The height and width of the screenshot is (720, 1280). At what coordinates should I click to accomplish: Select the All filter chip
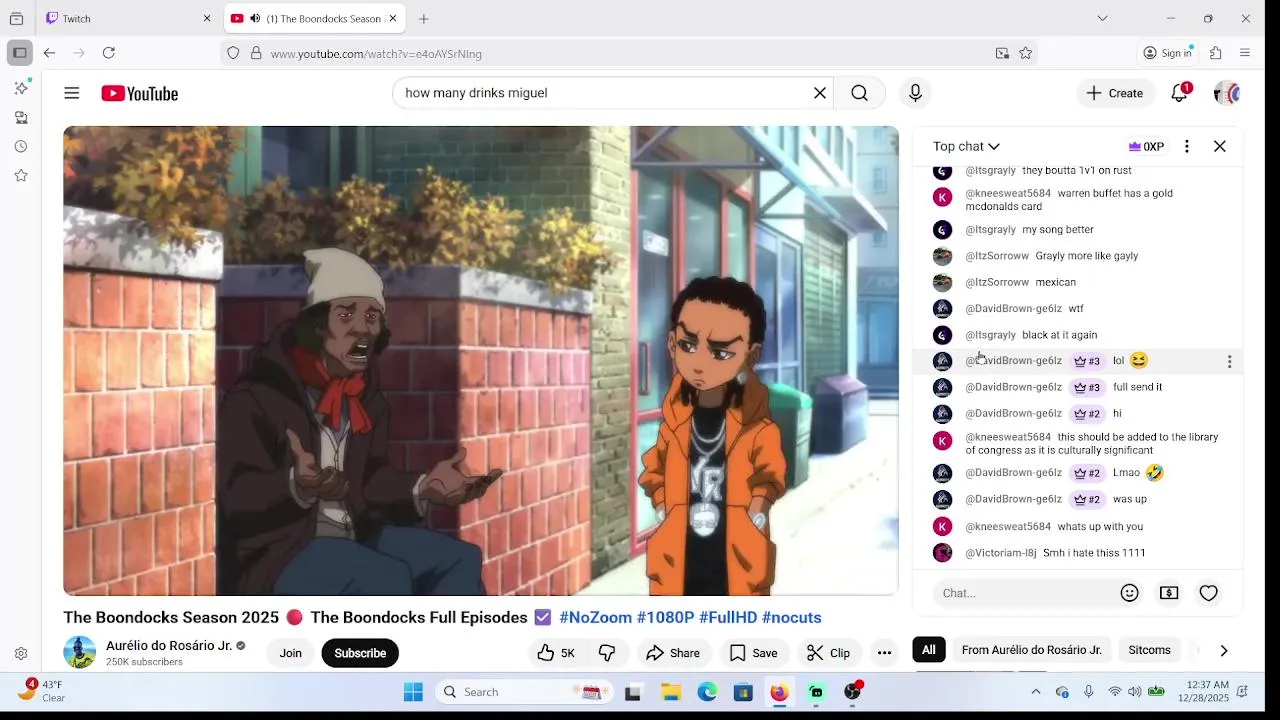(929, 650)
